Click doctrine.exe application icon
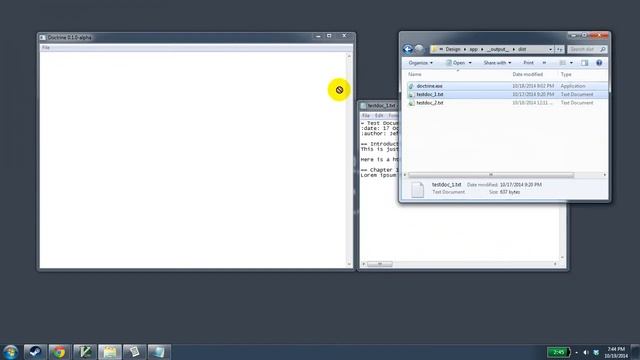The image size is (640, 360). pos(411,86)
